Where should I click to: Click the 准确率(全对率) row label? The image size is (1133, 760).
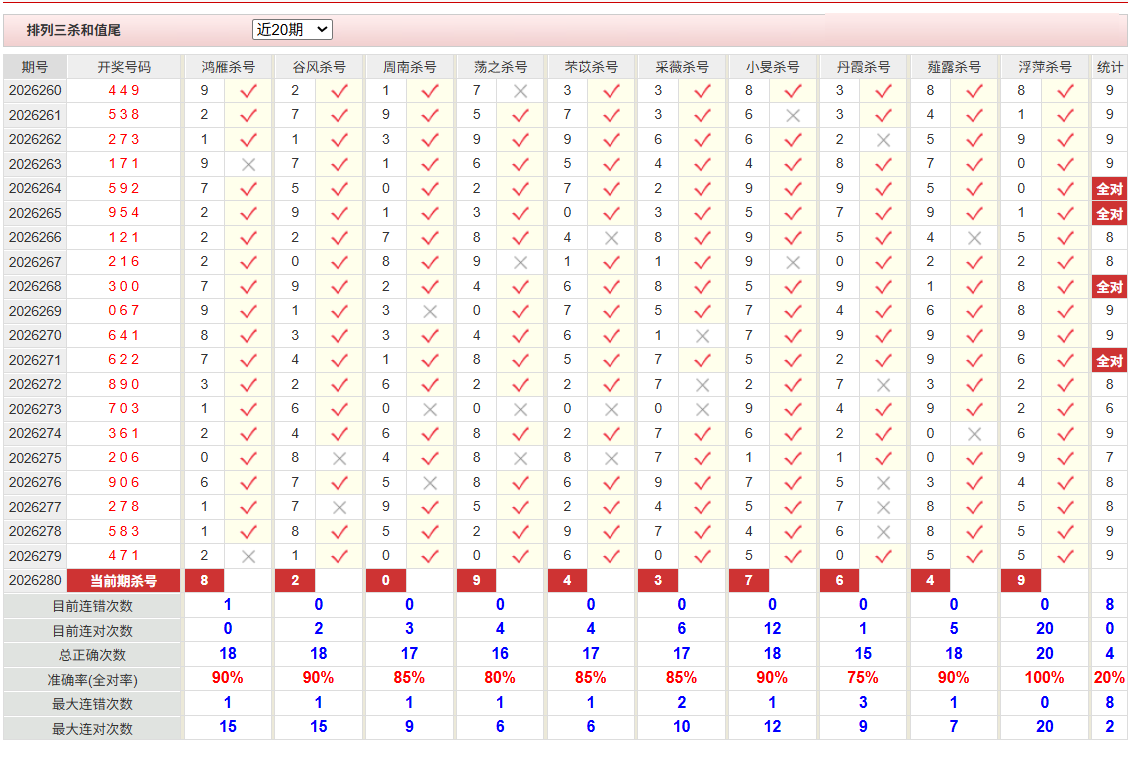pyautogui.click(x=92, y=680)
